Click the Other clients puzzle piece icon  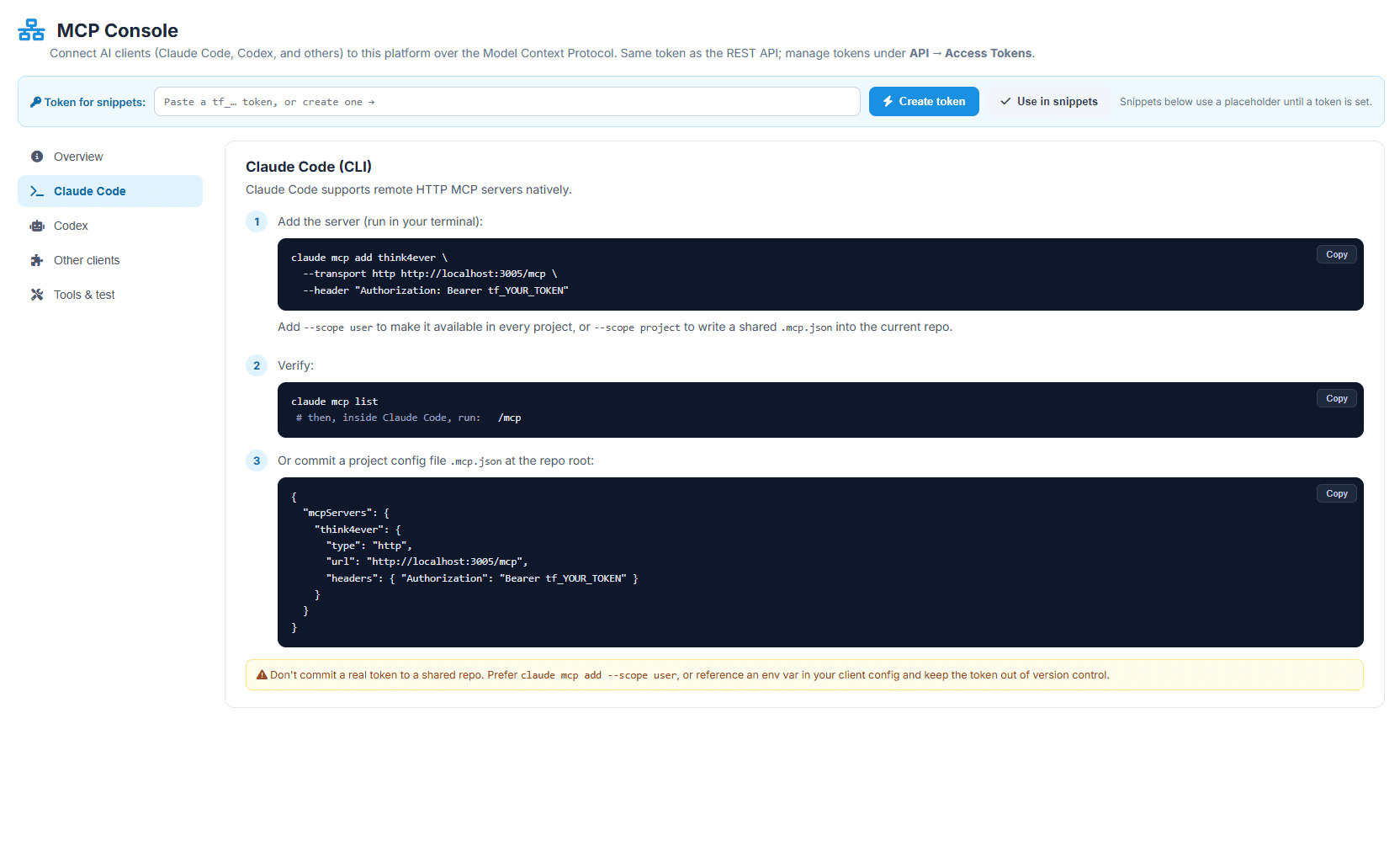pos(37,260)
